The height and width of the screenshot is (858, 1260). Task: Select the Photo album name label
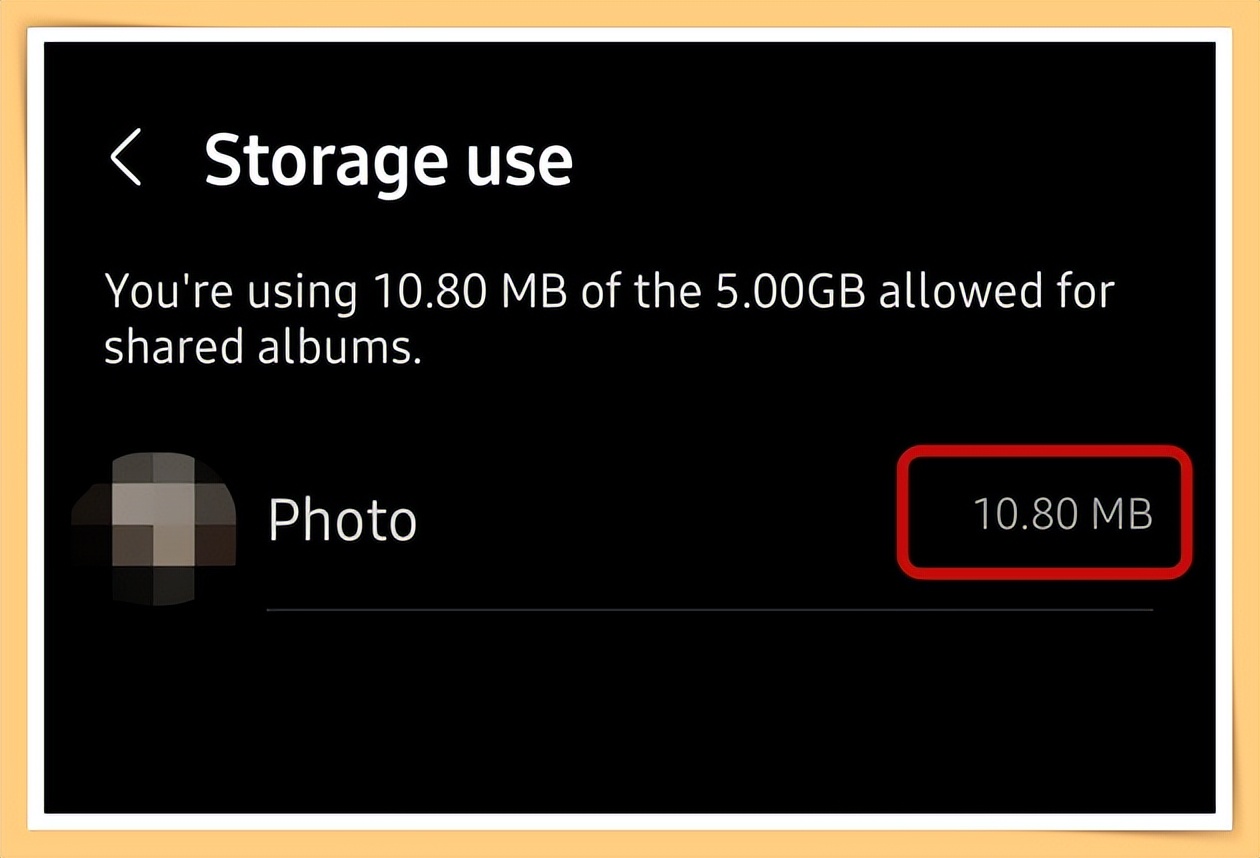pos(342,520)
